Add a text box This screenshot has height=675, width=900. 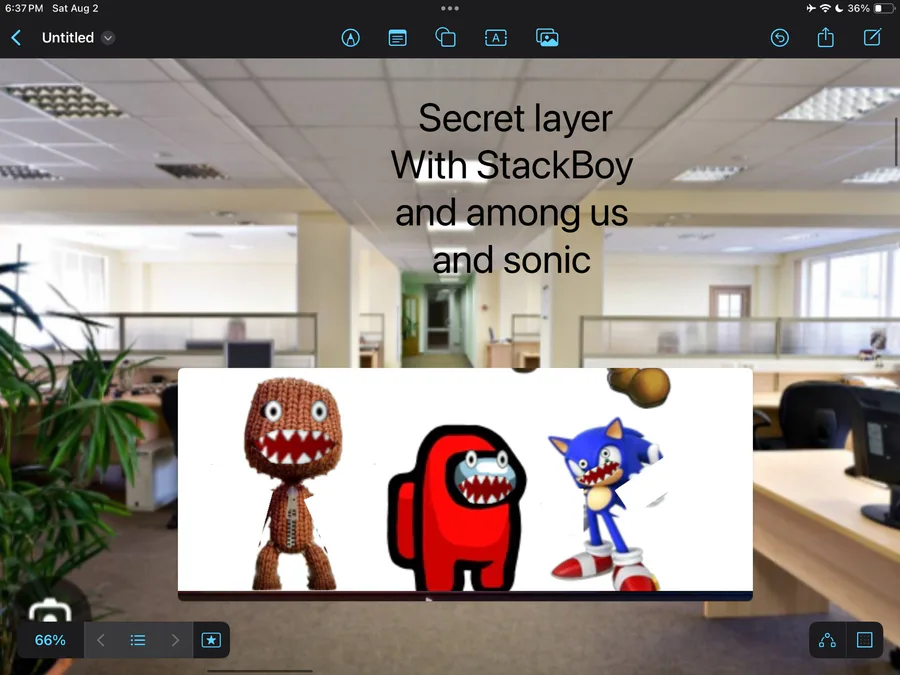click(x=496, y=38)
